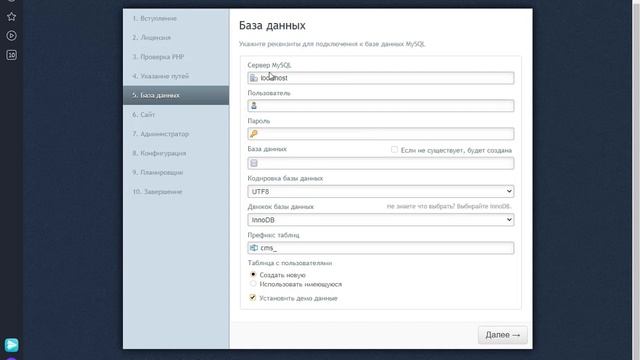Image resolution: width=640 pixels, height=360 pixels.
Task: Click the 'База данных' page heading
Action: pyautogui.click(x=272, y=25)
